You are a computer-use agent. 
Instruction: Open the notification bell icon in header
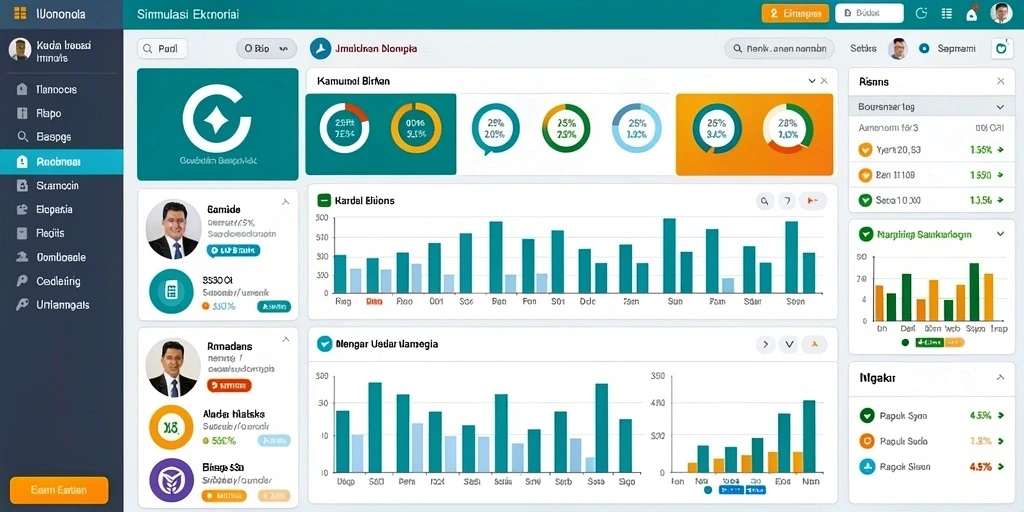coord(971,14)
